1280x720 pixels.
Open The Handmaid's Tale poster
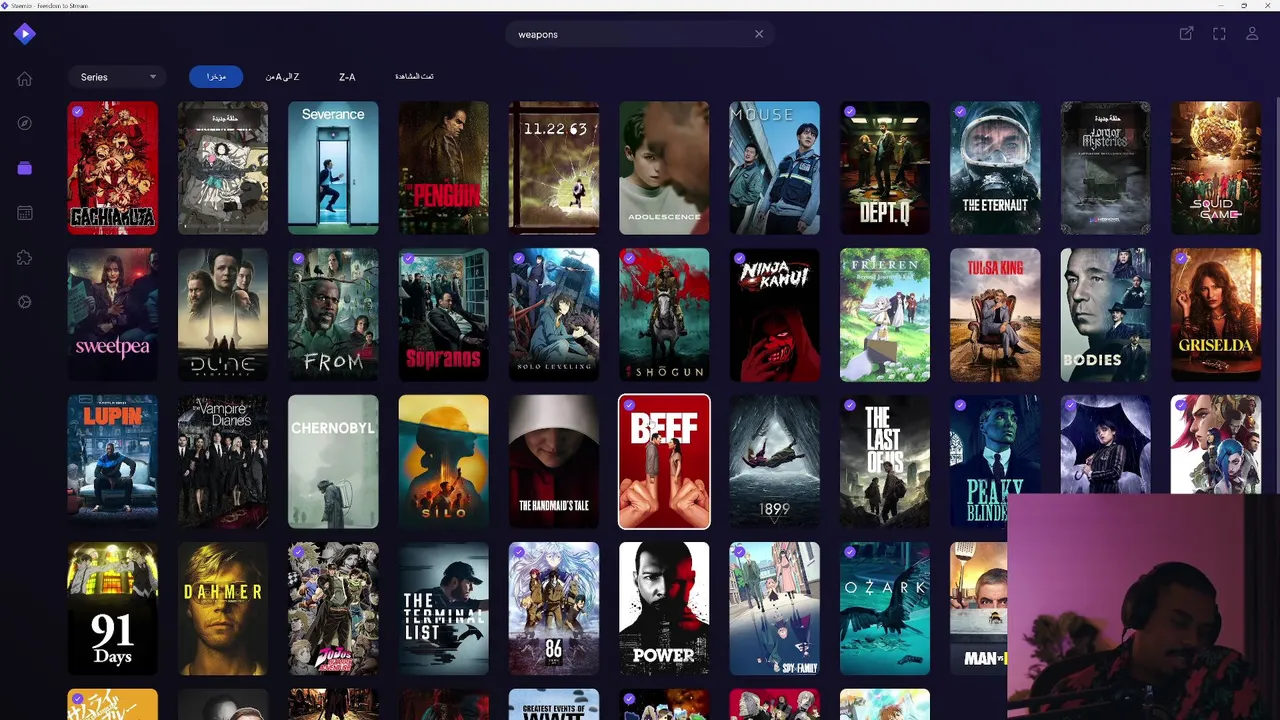554,462
